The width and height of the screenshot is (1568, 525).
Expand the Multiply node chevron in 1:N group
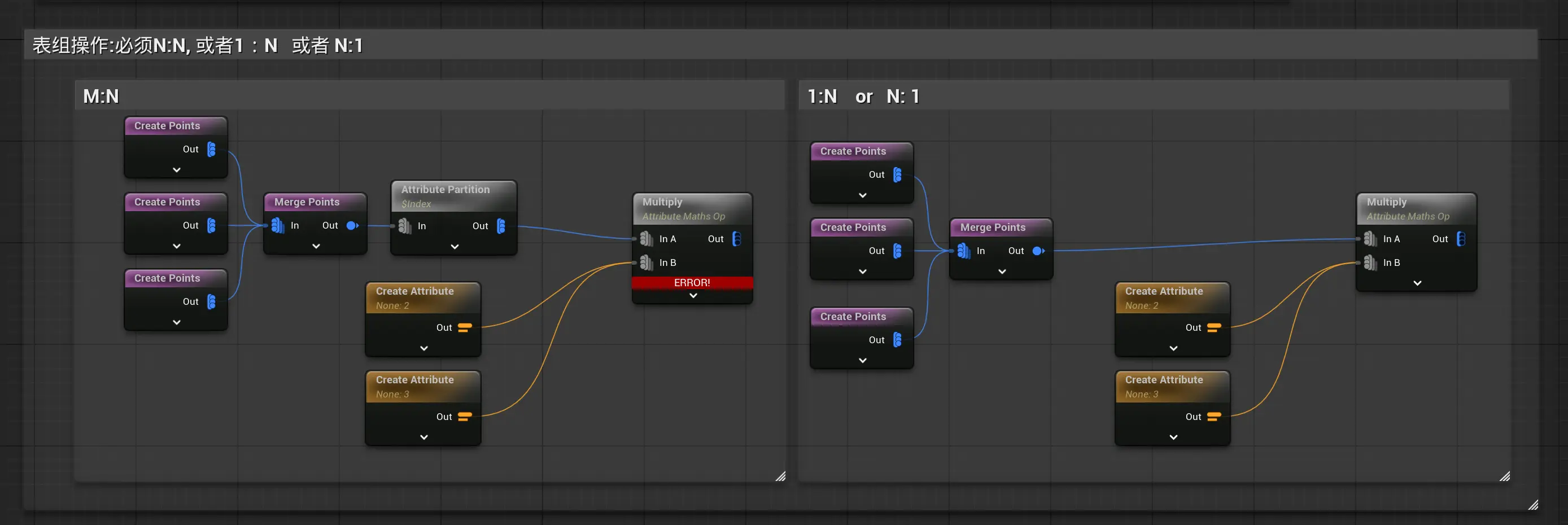(1417, 283)
